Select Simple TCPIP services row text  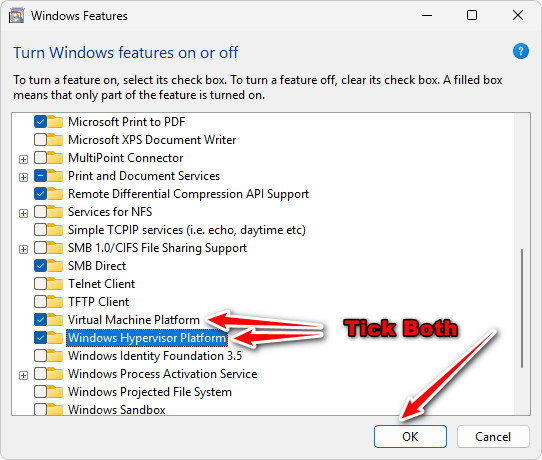click(187, 230)
